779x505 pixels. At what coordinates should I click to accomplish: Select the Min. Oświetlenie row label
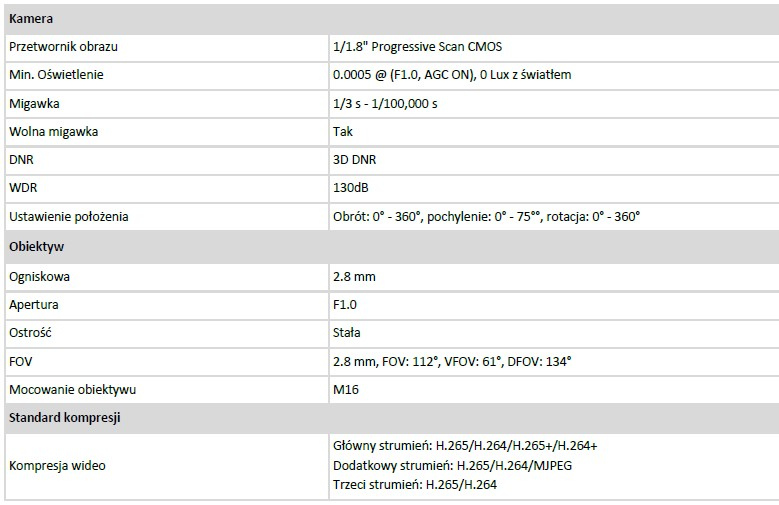(56, 75)
